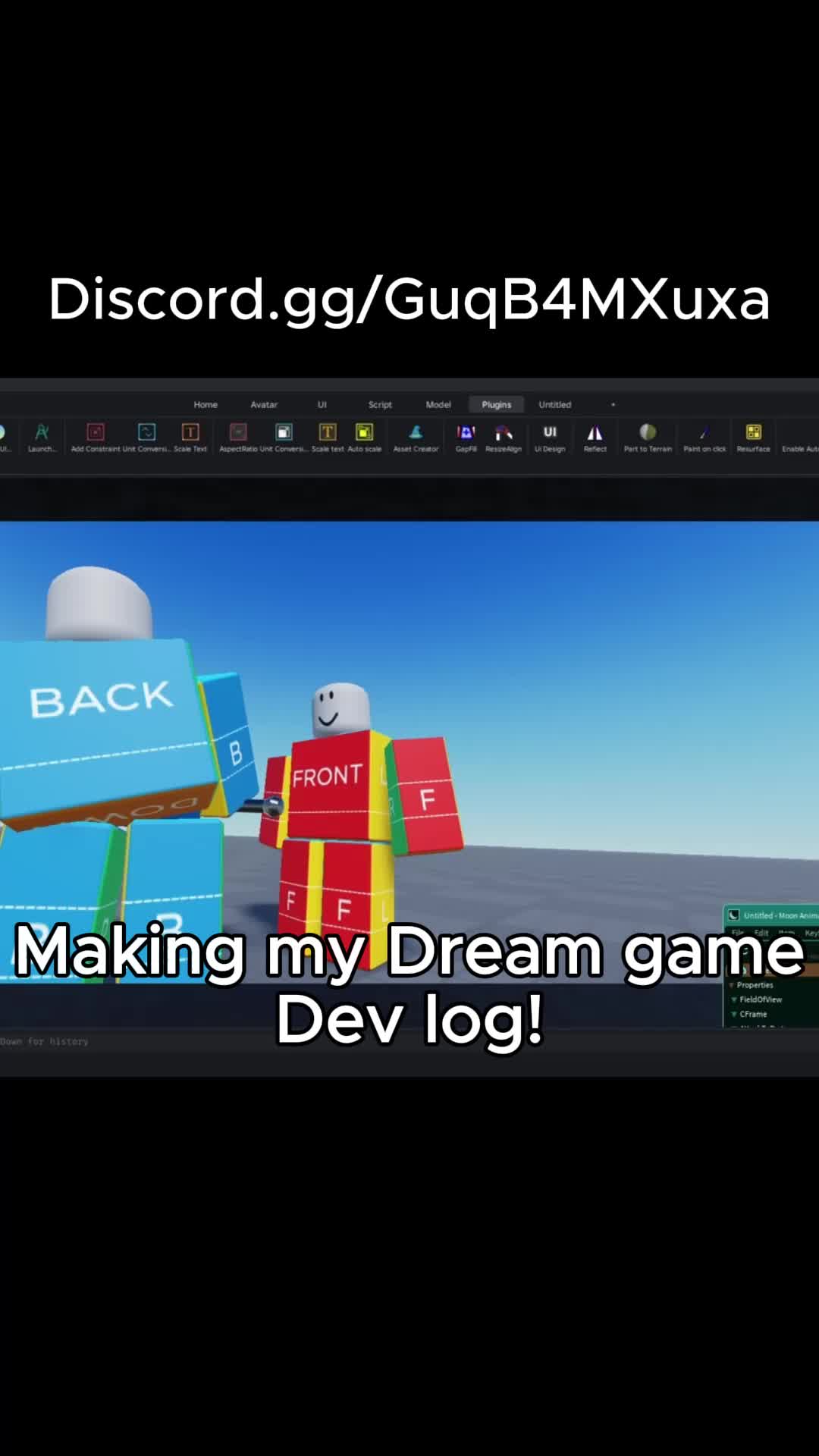Switch to the Model tab
This screenshot has width=819, height=1456.
[x=438, y=405]
